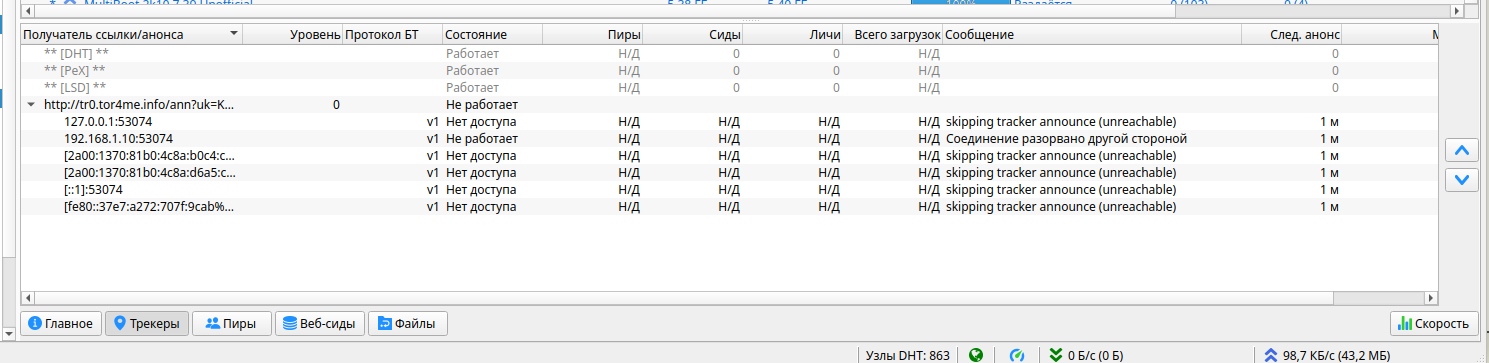Sort by the Пиры column header
Viewport: 1489px width, 363px height.
[592, 35]
